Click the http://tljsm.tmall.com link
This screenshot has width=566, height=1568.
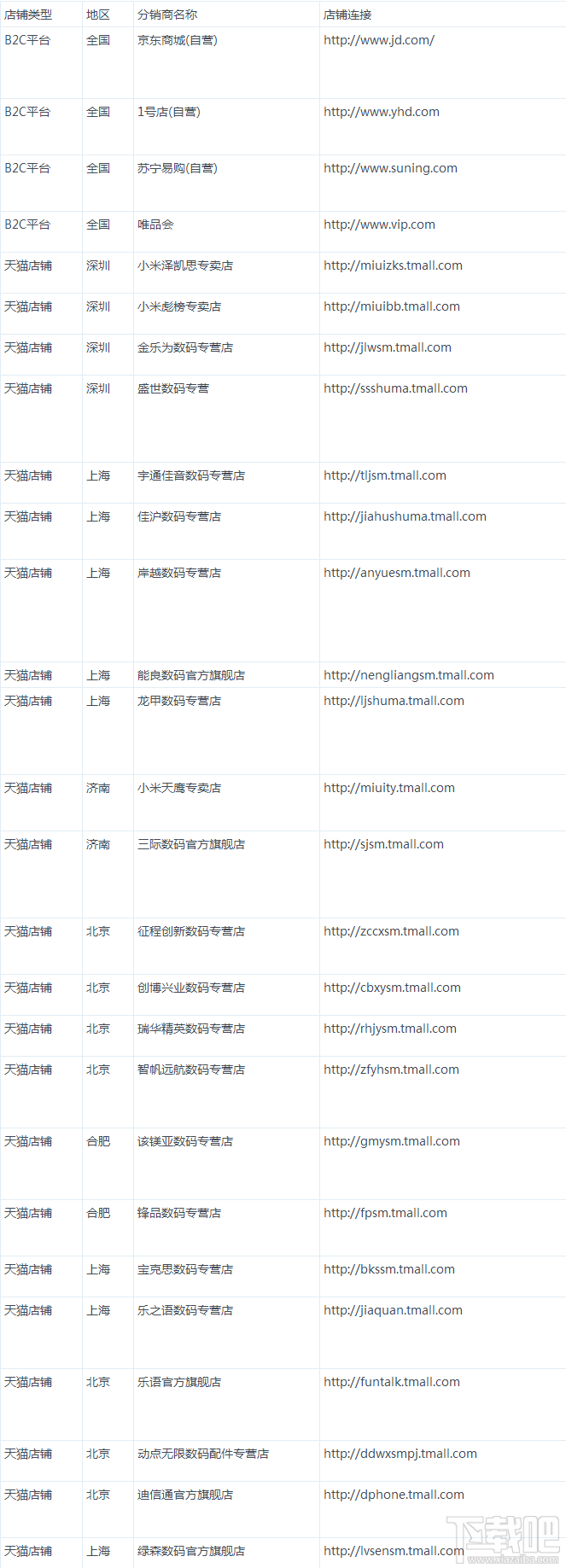[385, 475]
